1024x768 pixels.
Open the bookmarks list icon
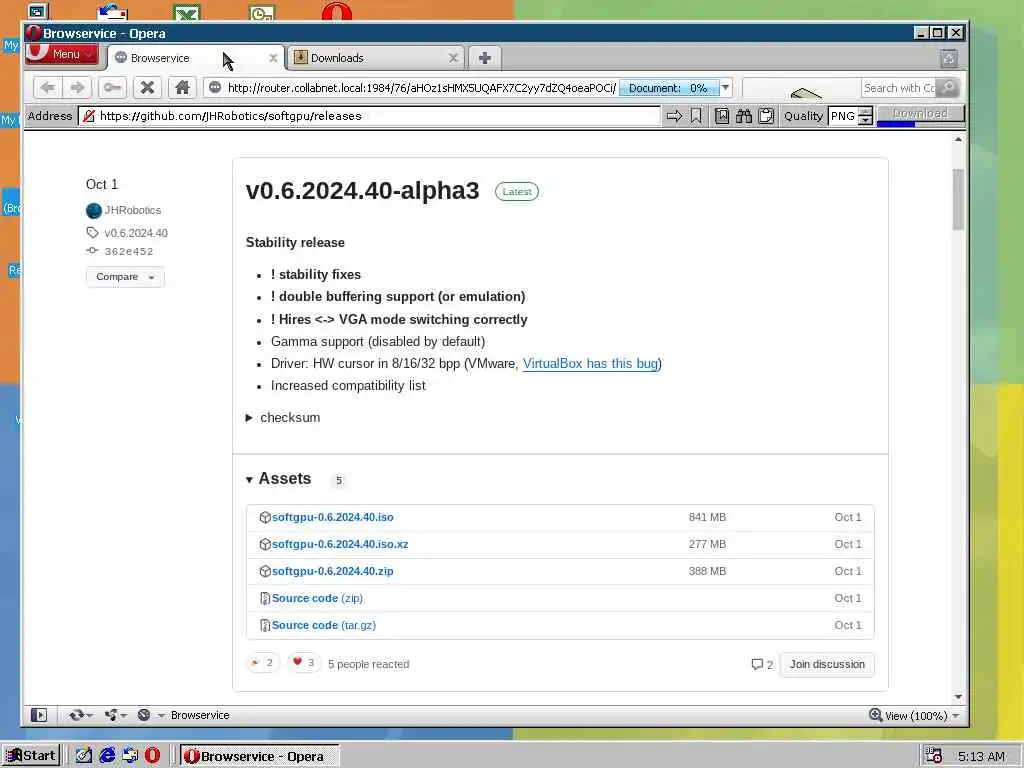[x=722, y=116]
